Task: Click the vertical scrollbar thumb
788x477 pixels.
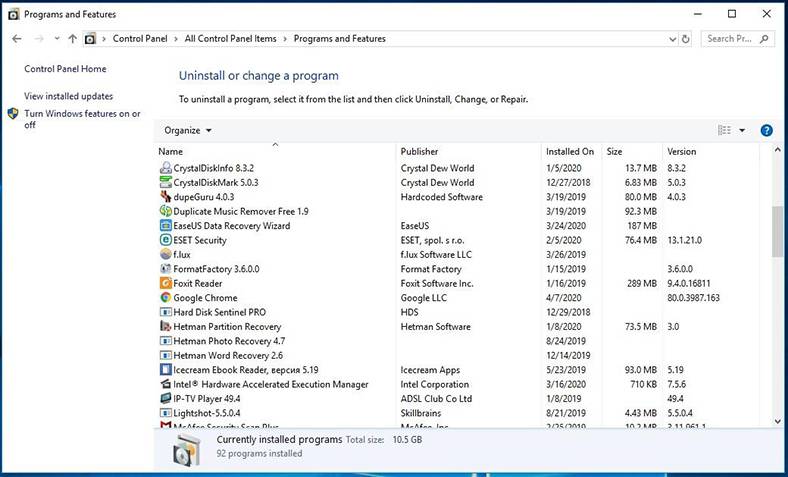Action: tap(777, 232)
